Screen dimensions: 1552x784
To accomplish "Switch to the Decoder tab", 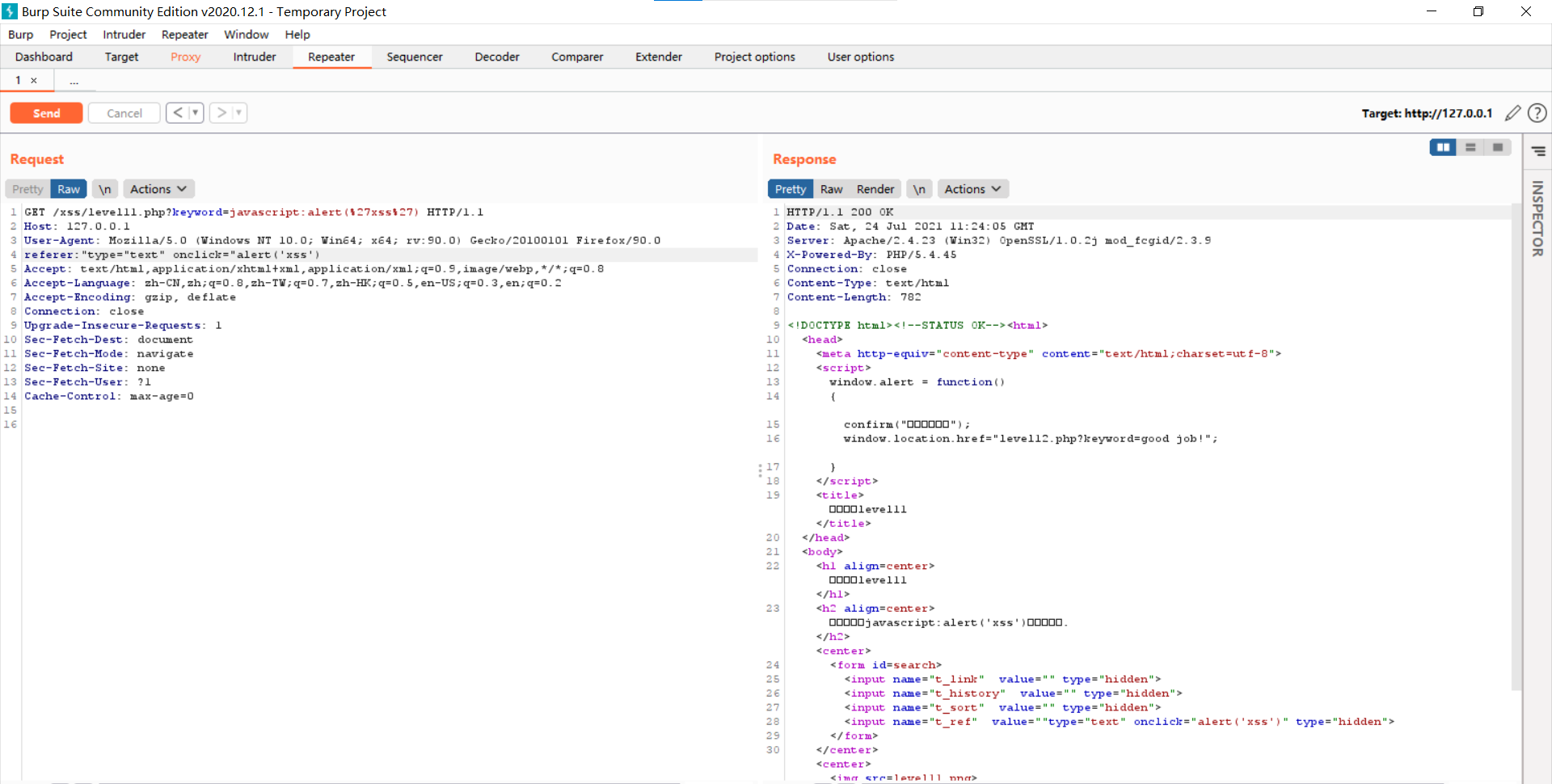I will 496,57.
